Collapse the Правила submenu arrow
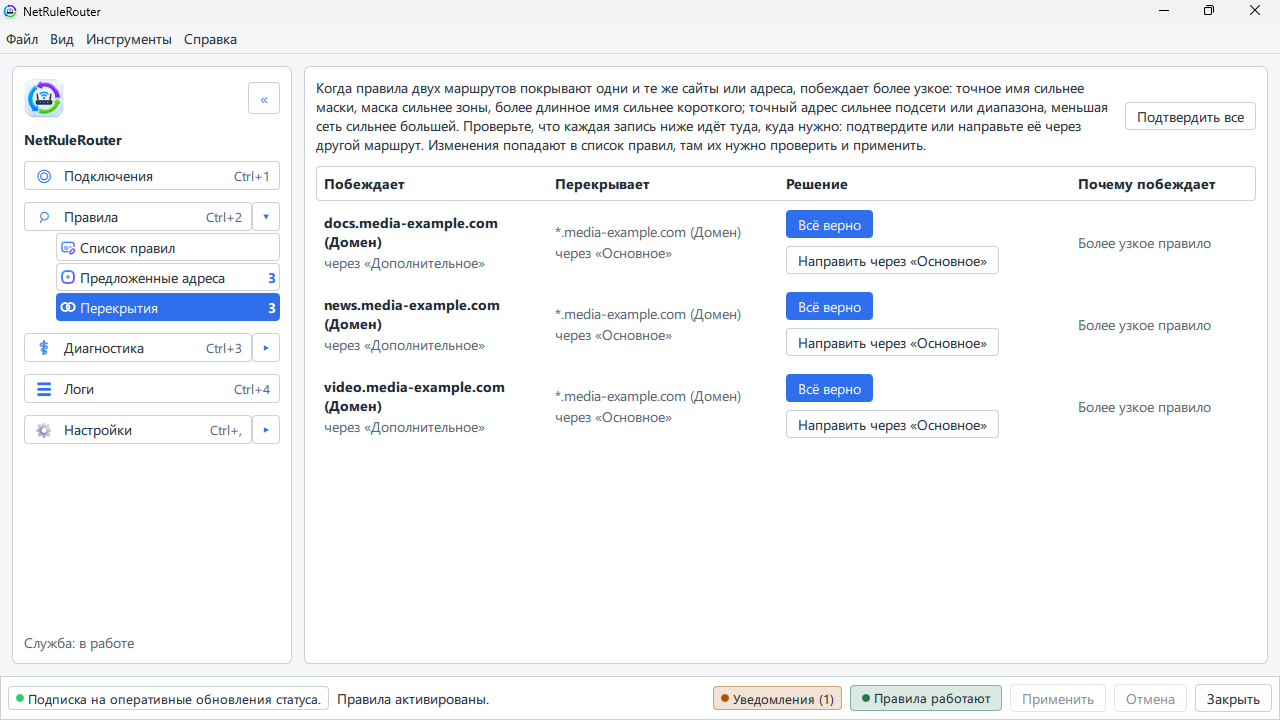Screen dimensions: 1280x720 pyautogui.click(x=266, y=217)
